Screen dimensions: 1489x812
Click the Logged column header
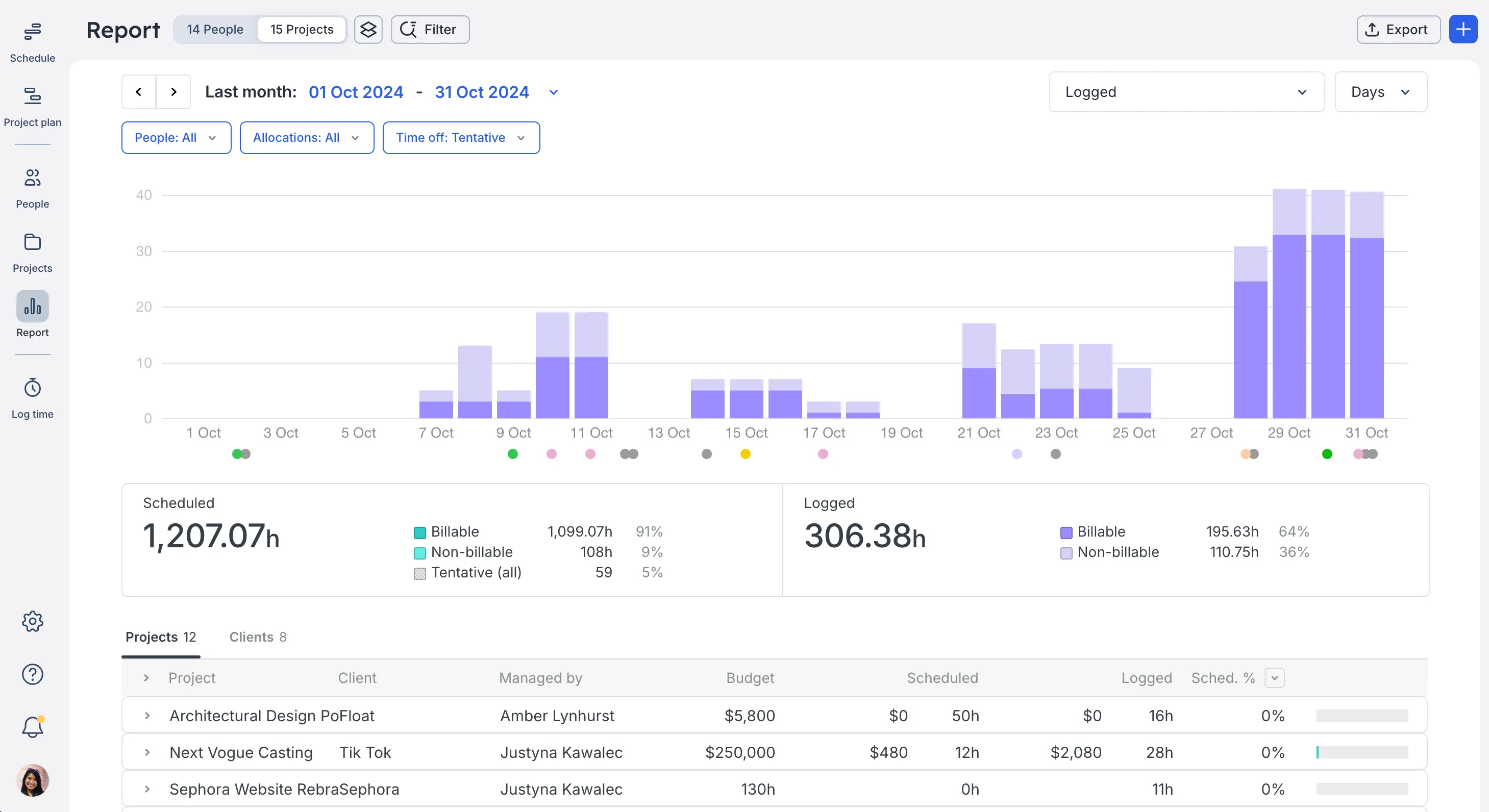click(x=1146, y=678)
